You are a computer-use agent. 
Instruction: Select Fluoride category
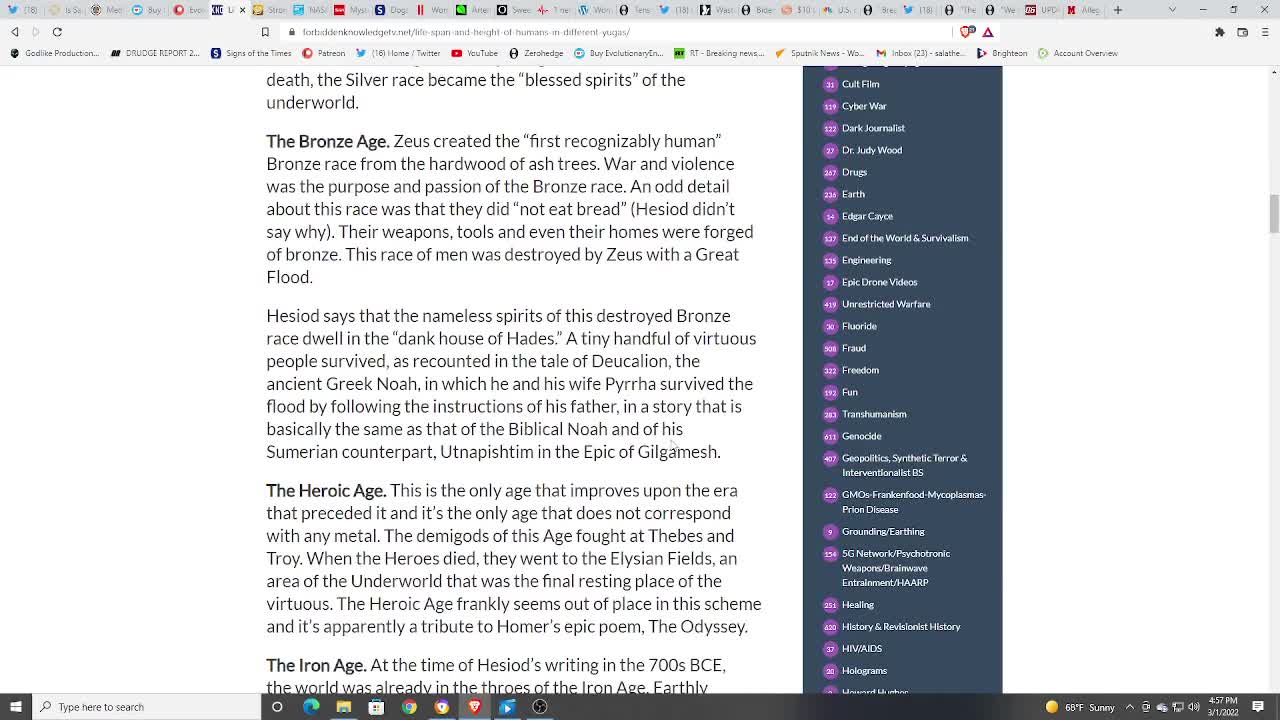click(x=859, y=326)
